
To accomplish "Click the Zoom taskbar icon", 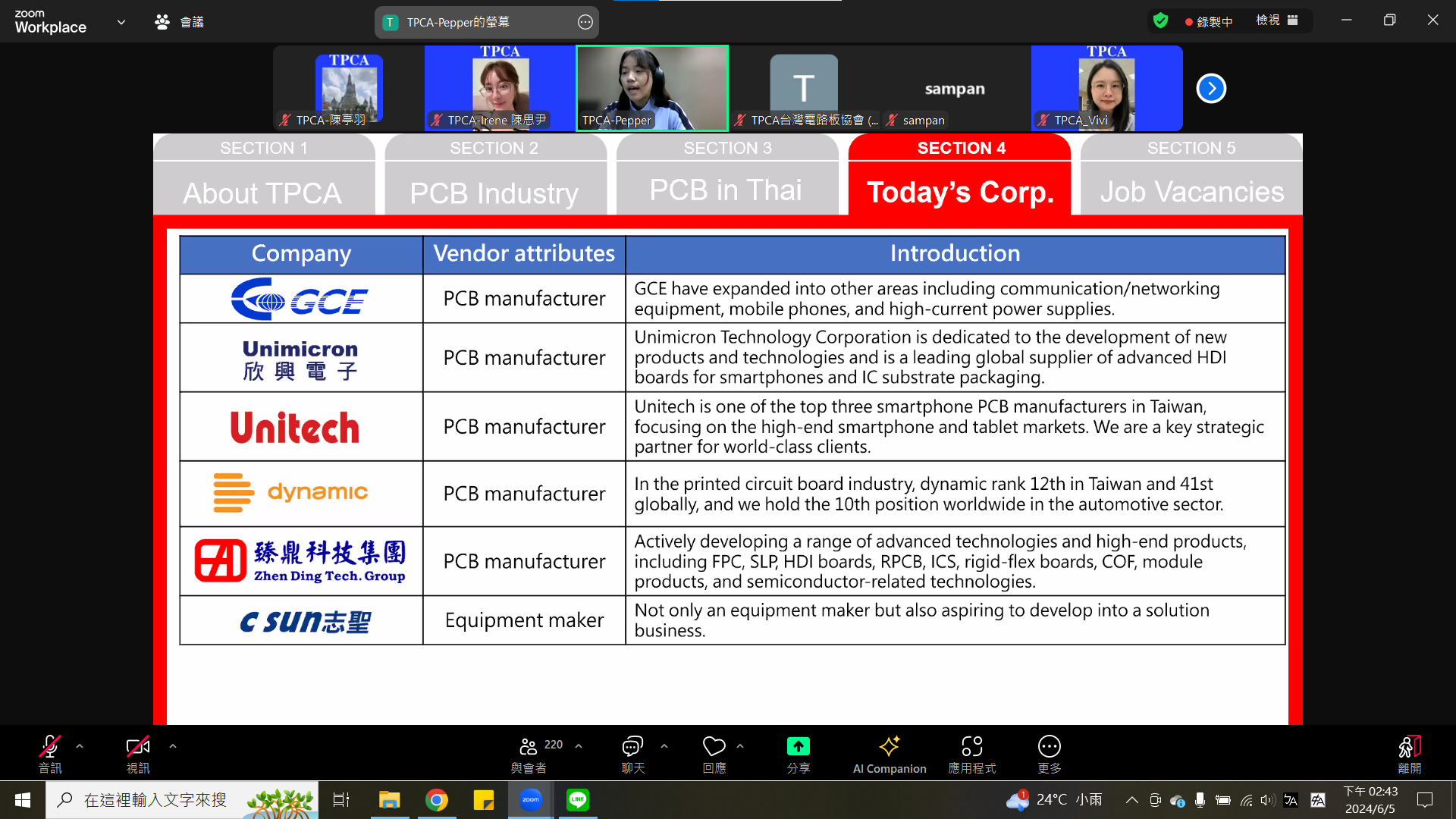I will (530, 800).
